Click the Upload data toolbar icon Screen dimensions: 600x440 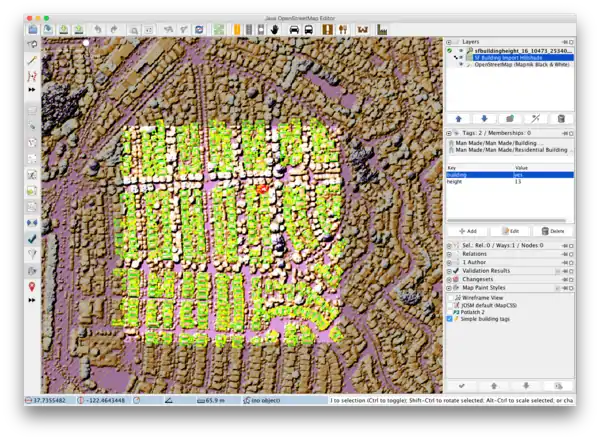(77, 30)
